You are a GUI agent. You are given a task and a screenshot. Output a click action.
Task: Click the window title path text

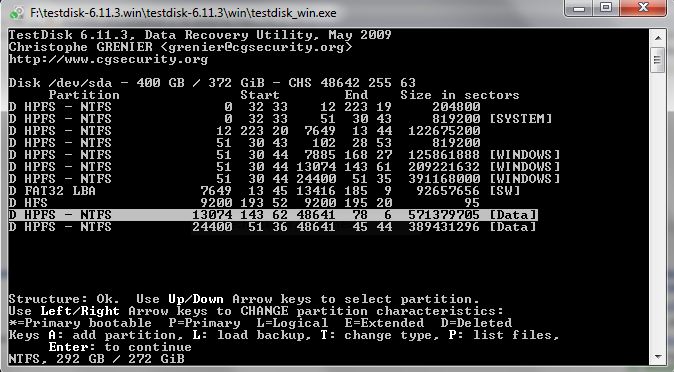(x=183, y=13)
